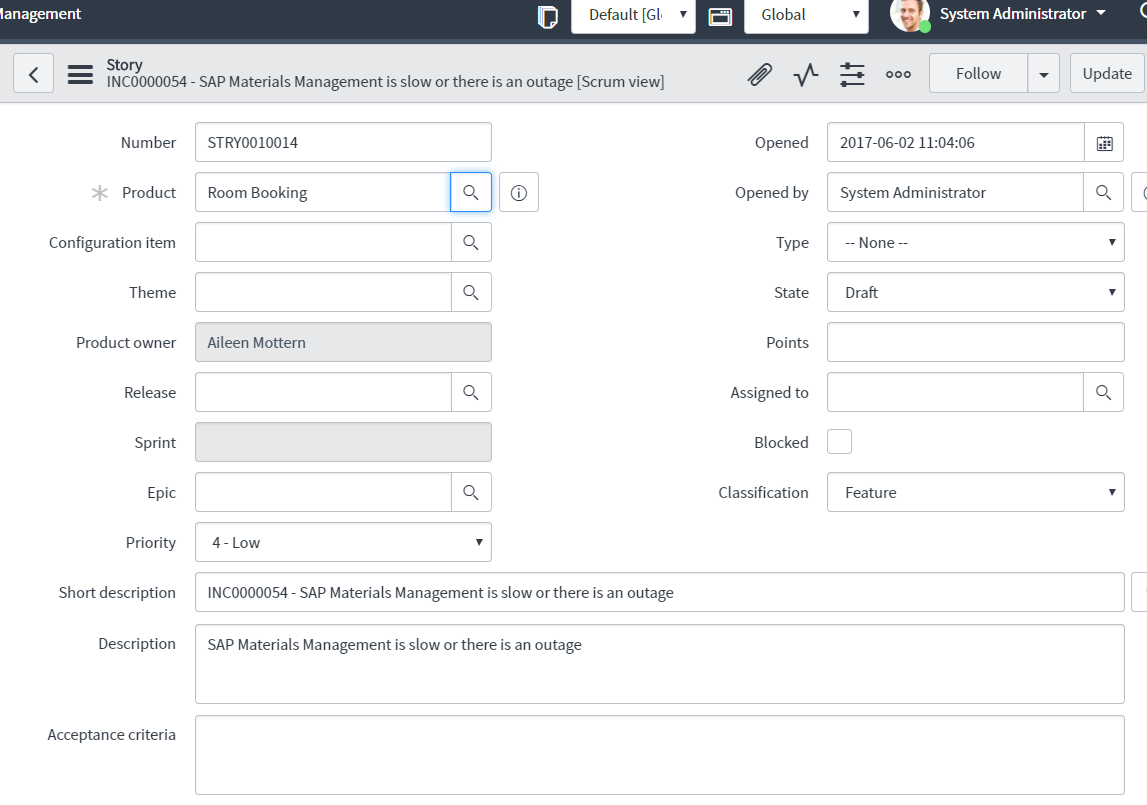Click the Assigned to lookup magnifier
Viewport: 1147px width, 805px height.
pyautogui.click(x=1103, y=392)
